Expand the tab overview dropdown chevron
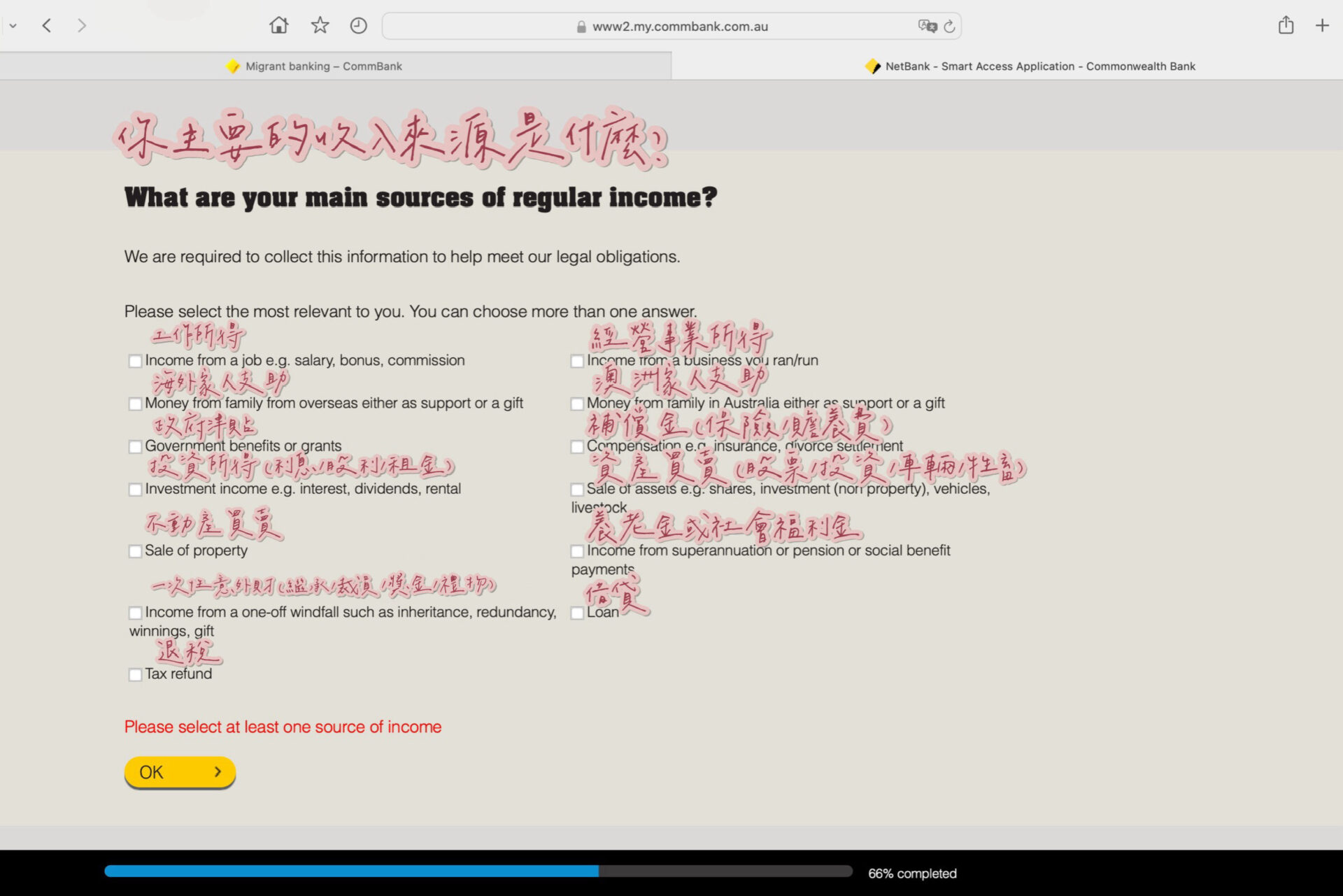1343x896 pixels. point(13,26)
